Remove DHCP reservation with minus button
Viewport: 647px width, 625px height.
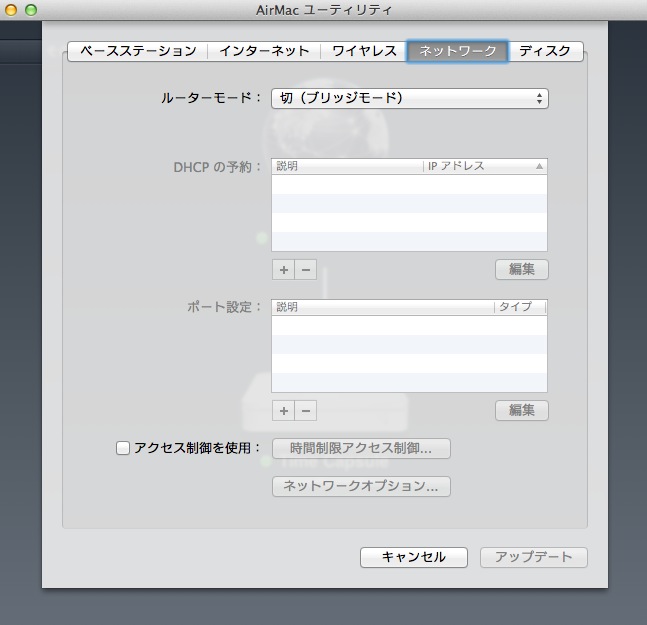point(306,270)
